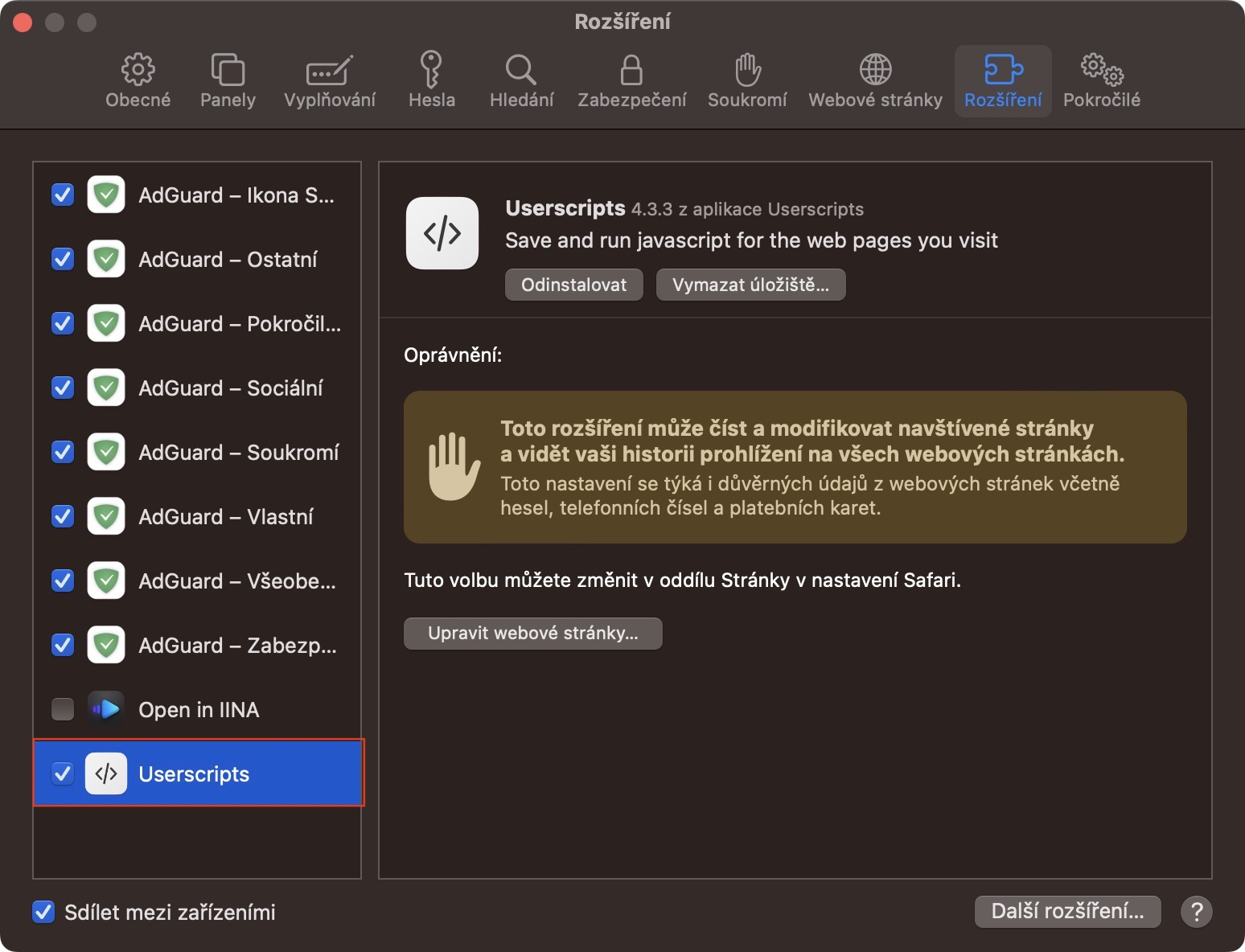
Task: Uncheck the Userscripts extension checkbox
Action: tap(63, 773)
